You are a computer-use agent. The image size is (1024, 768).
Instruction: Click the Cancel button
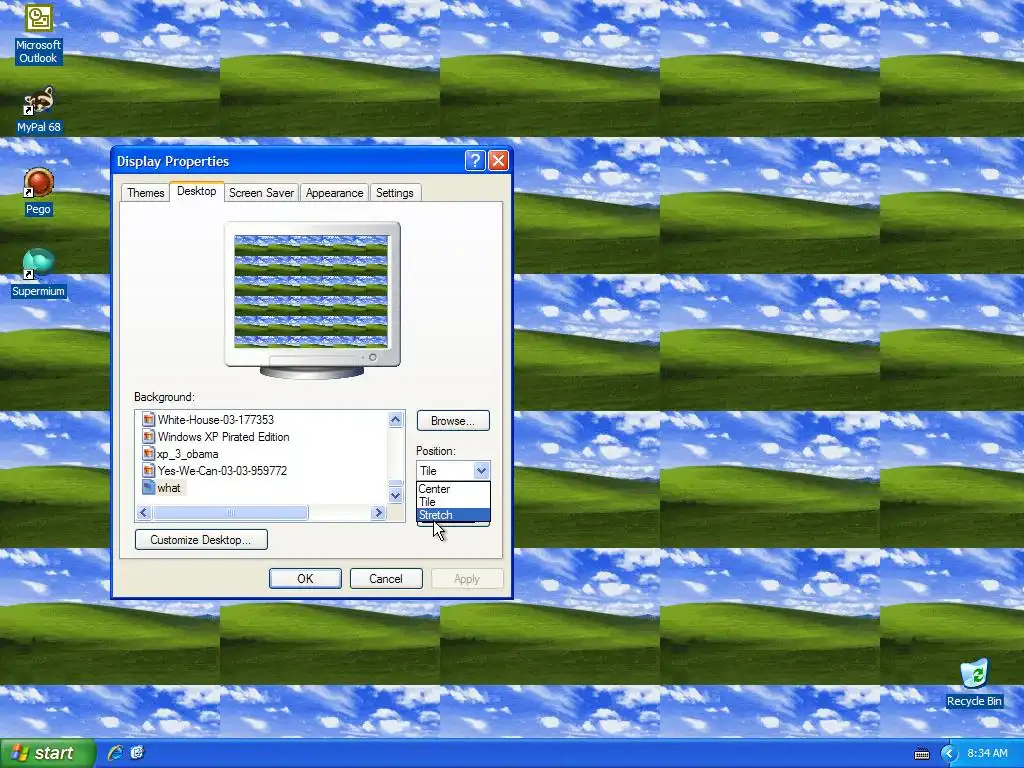386,579
